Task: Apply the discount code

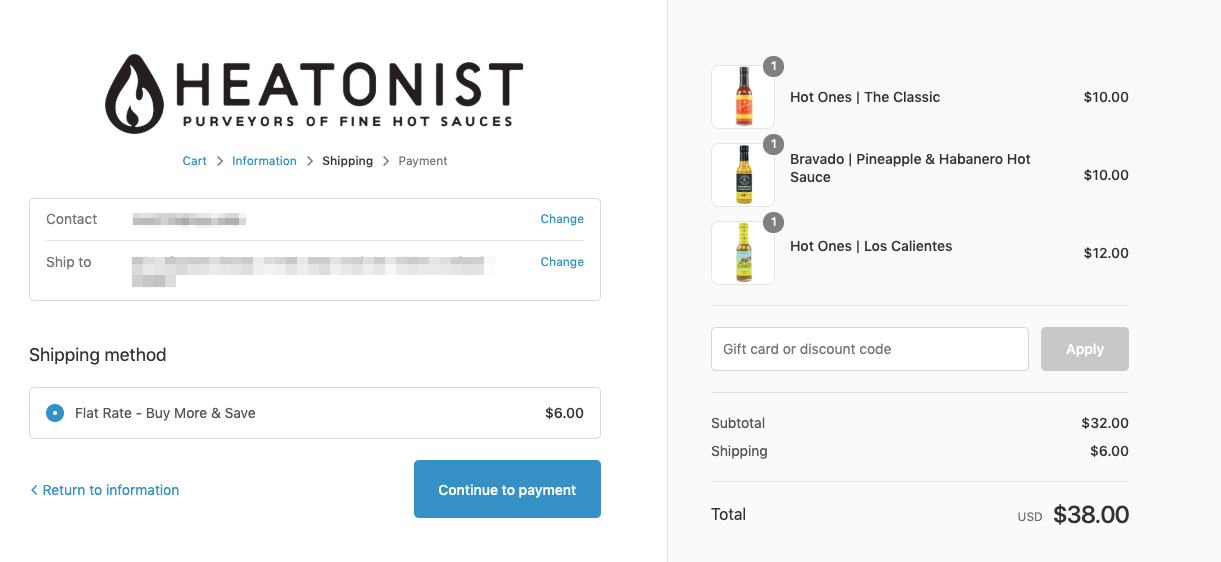Action: tap(1084, 349)
